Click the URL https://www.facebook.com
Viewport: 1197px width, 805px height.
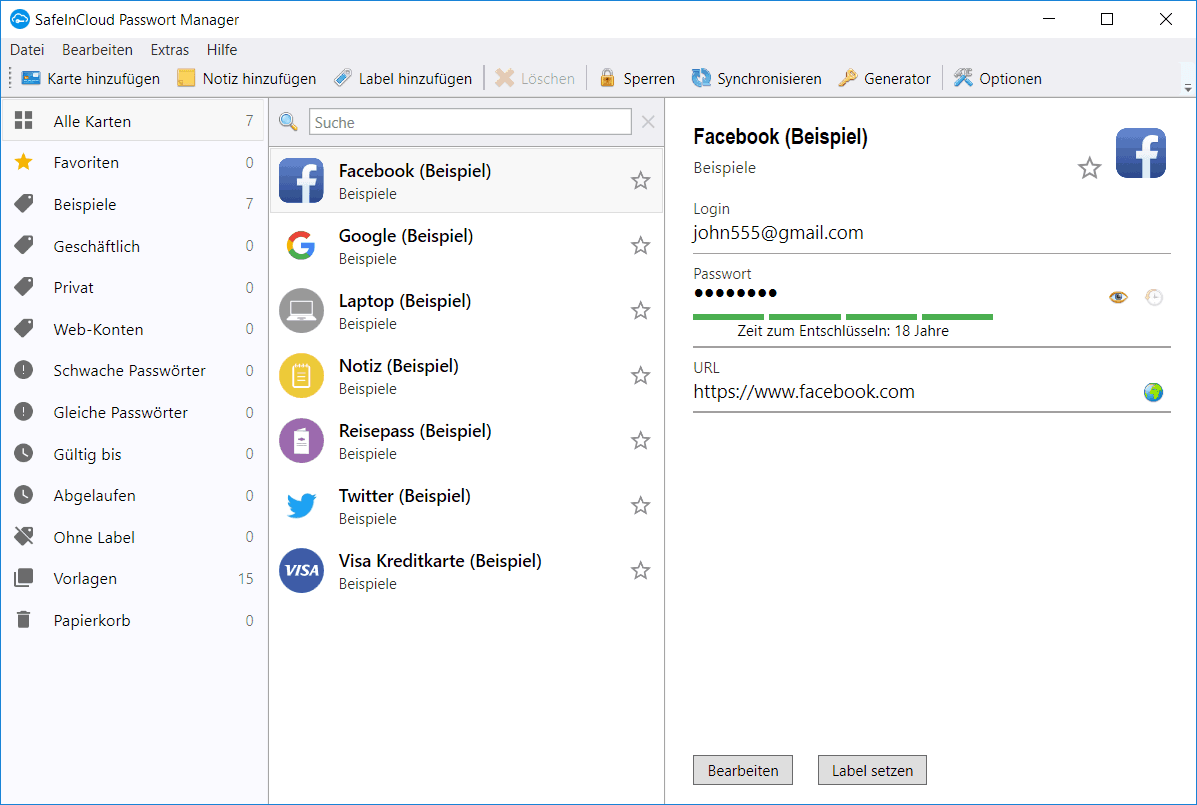804,391
